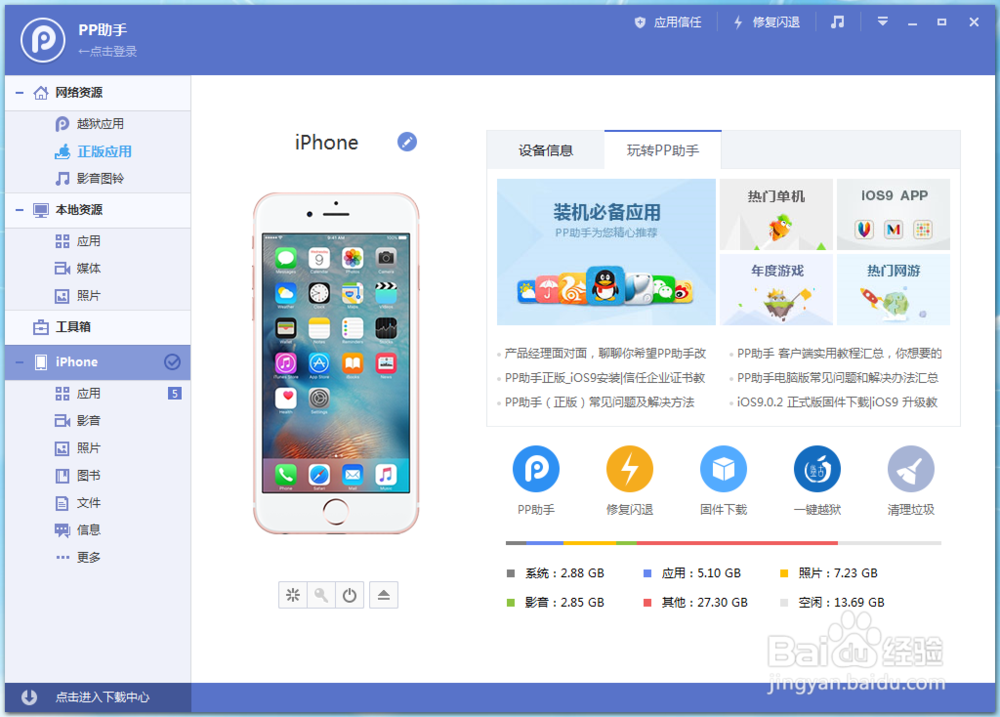Click the 固件下载 cube icon
This screenshot has width=1000, height=717.
point(723,469)
